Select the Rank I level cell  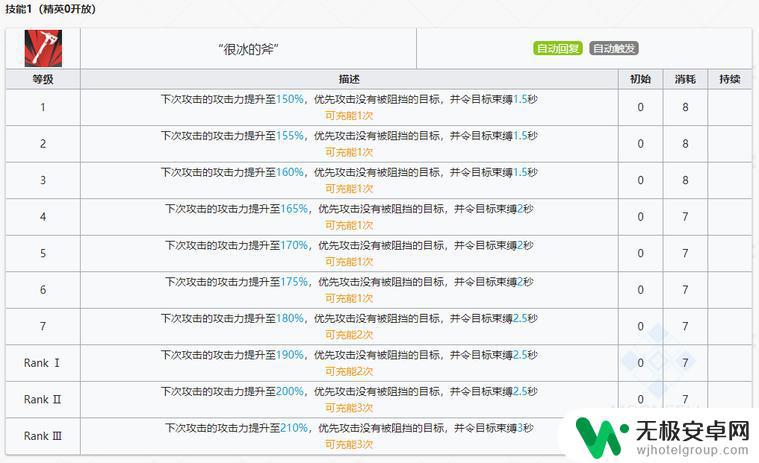tap(43, 363)
